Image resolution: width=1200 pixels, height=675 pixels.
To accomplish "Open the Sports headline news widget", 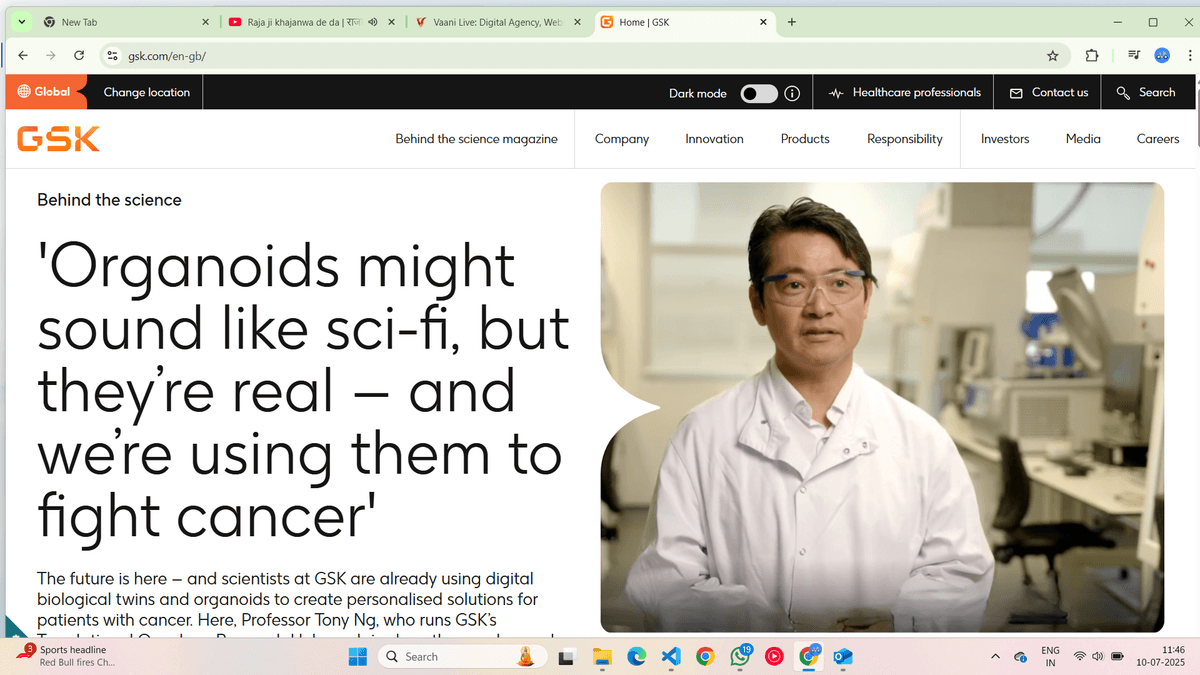I will (66, 656).
